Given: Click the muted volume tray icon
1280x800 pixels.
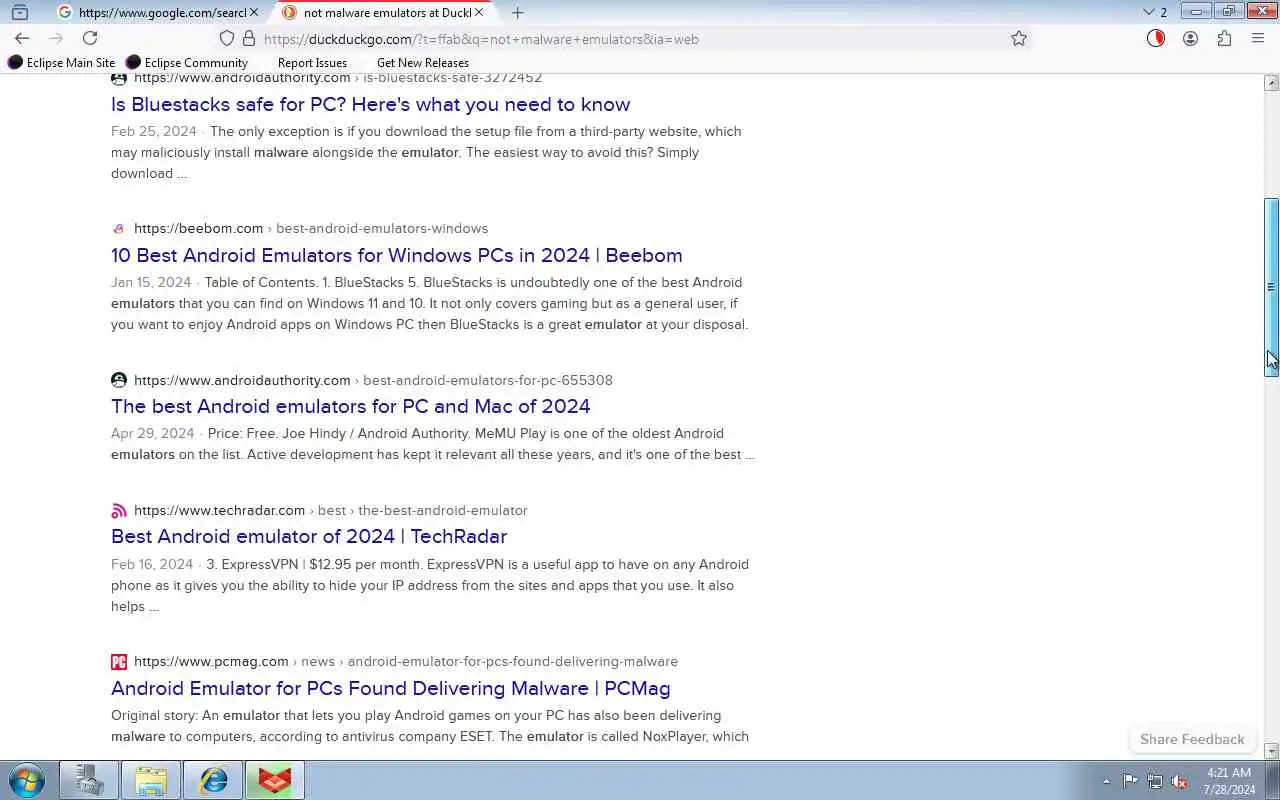Looking at the screenshot, I should click(1180, 781).
